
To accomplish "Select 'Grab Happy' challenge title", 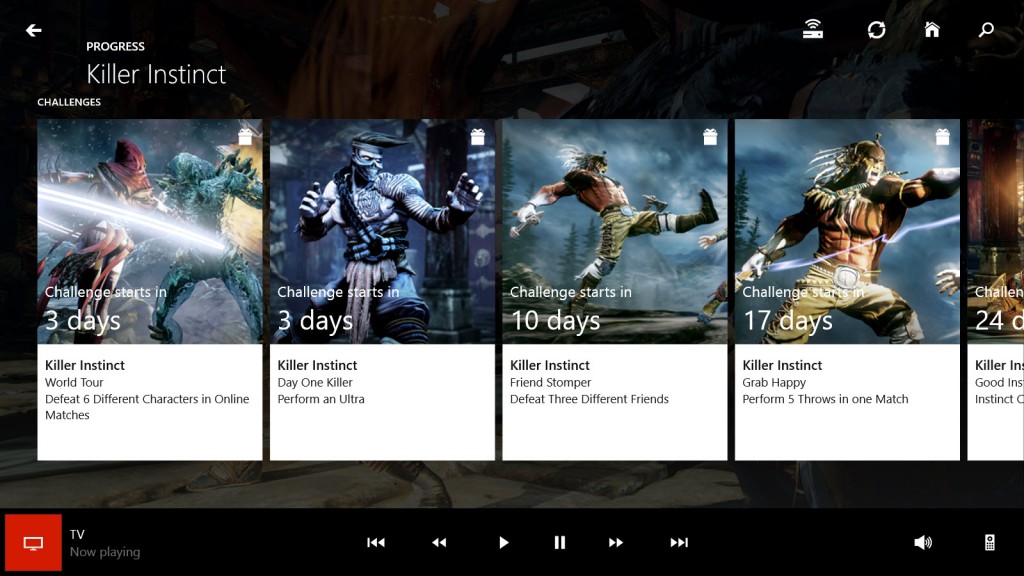I will [x=774, y=383].
